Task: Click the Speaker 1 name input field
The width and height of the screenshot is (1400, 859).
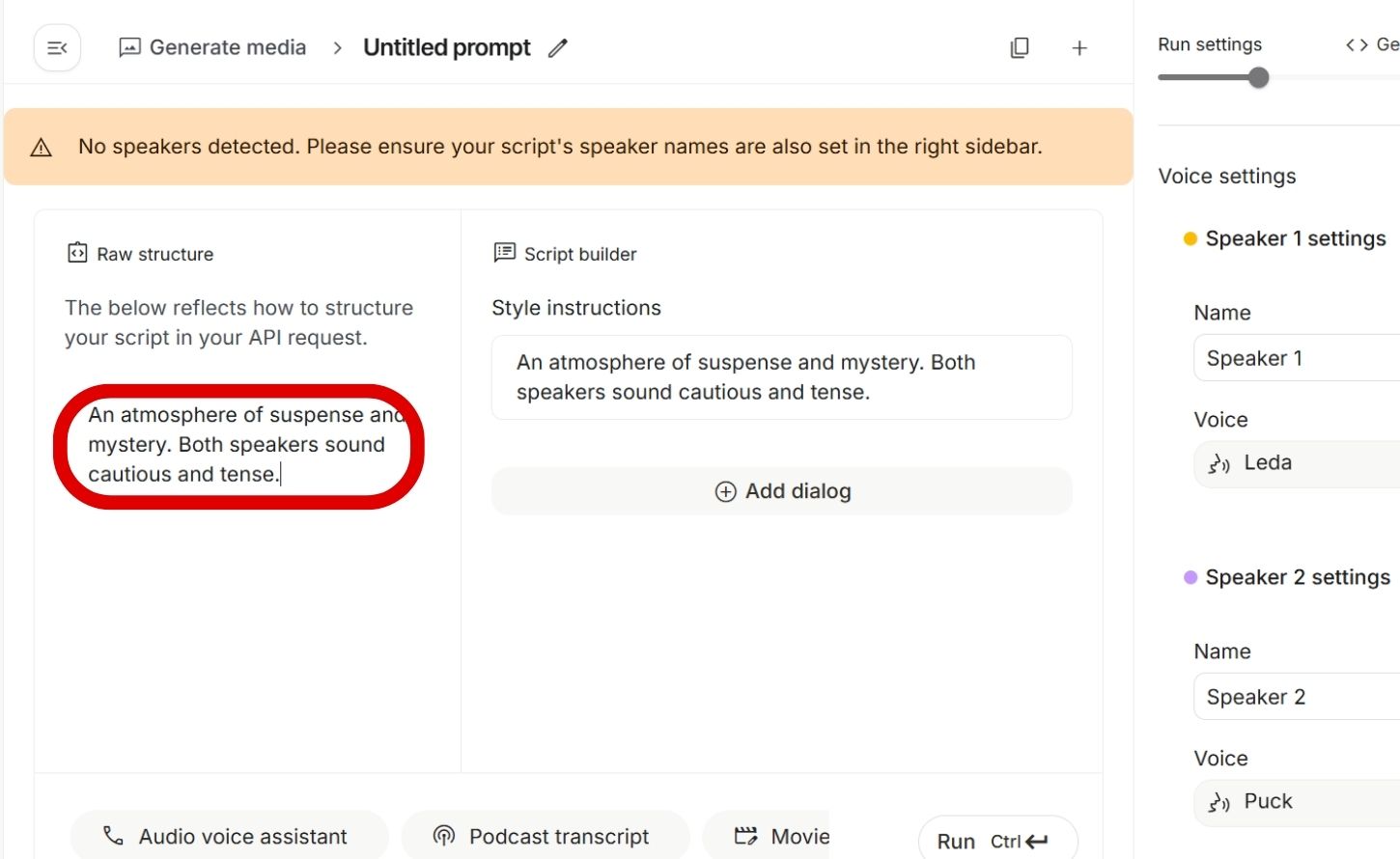Action: tap(1294, 358)
